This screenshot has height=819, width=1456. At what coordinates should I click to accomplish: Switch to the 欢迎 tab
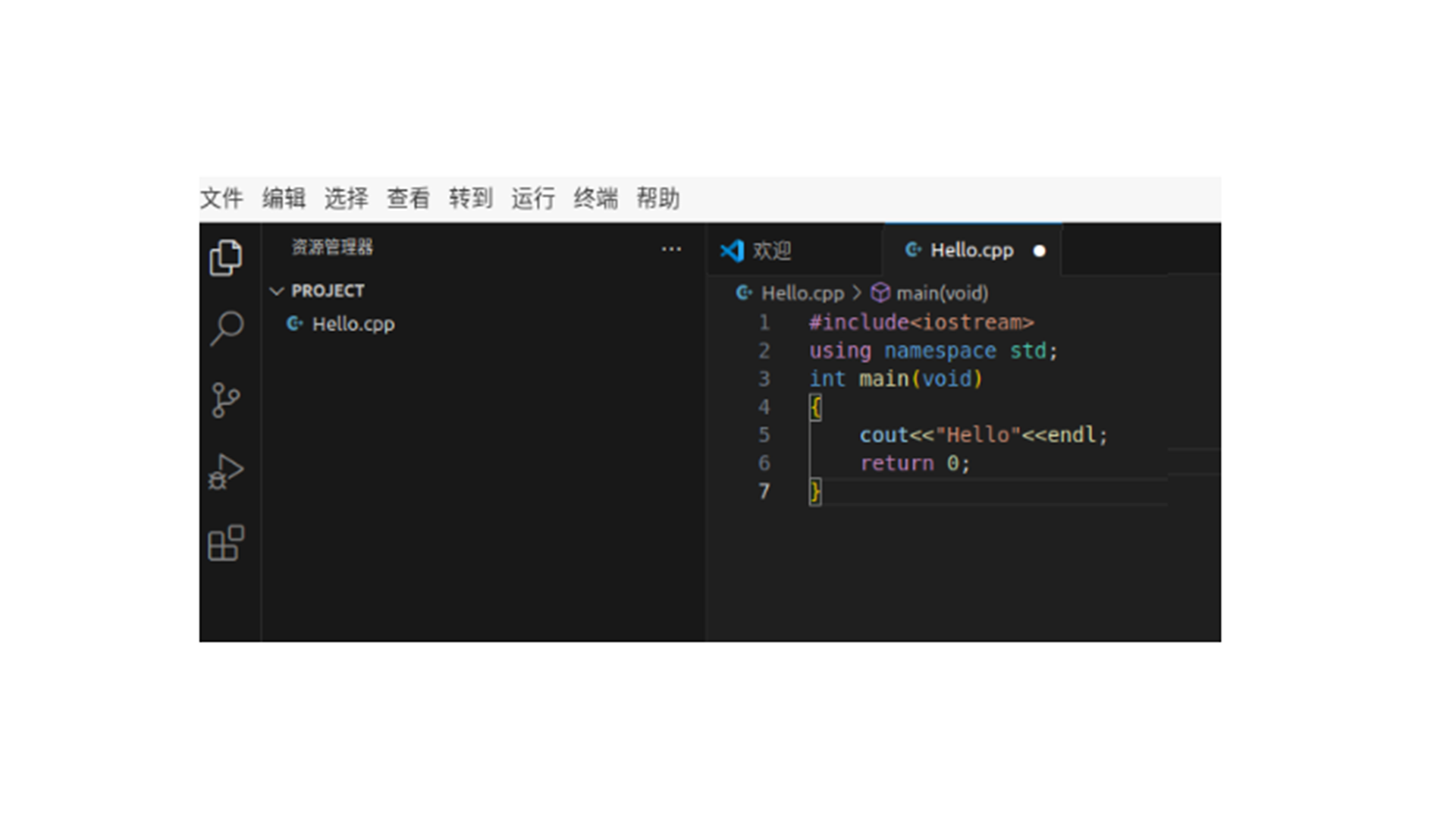771,250
